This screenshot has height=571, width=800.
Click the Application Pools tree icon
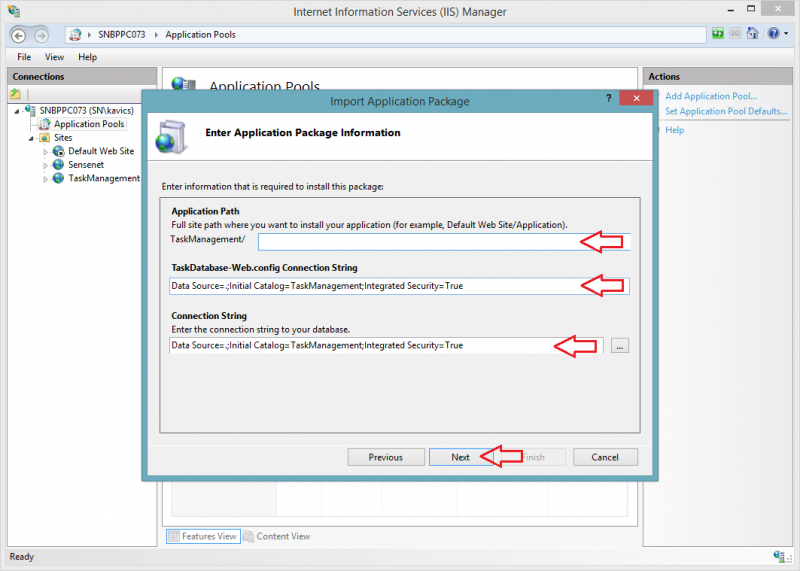(45, 124)
